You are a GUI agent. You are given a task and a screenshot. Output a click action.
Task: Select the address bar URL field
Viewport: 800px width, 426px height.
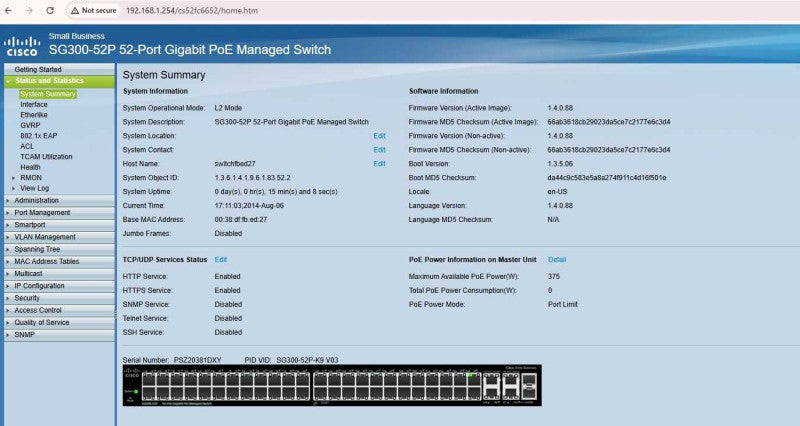coord(192,10)
